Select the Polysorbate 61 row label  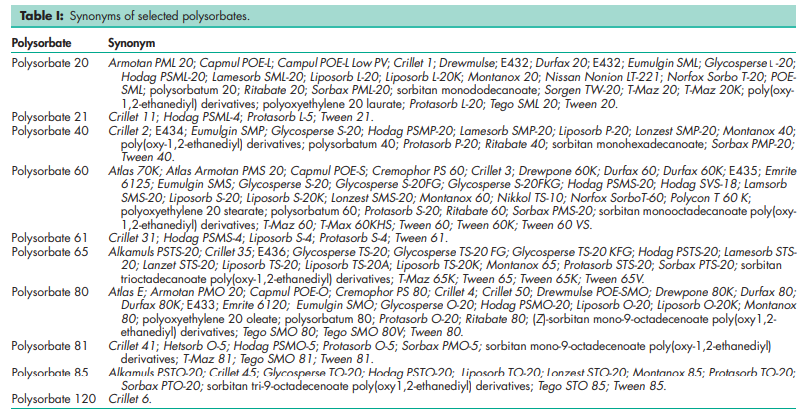coord(47,268)
